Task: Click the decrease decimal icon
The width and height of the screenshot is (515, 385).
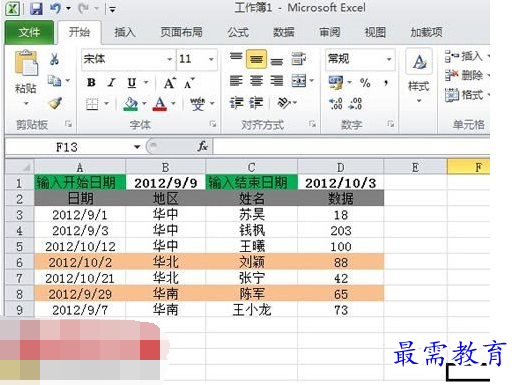Action: pyautogui.click(x=355, y=104)
